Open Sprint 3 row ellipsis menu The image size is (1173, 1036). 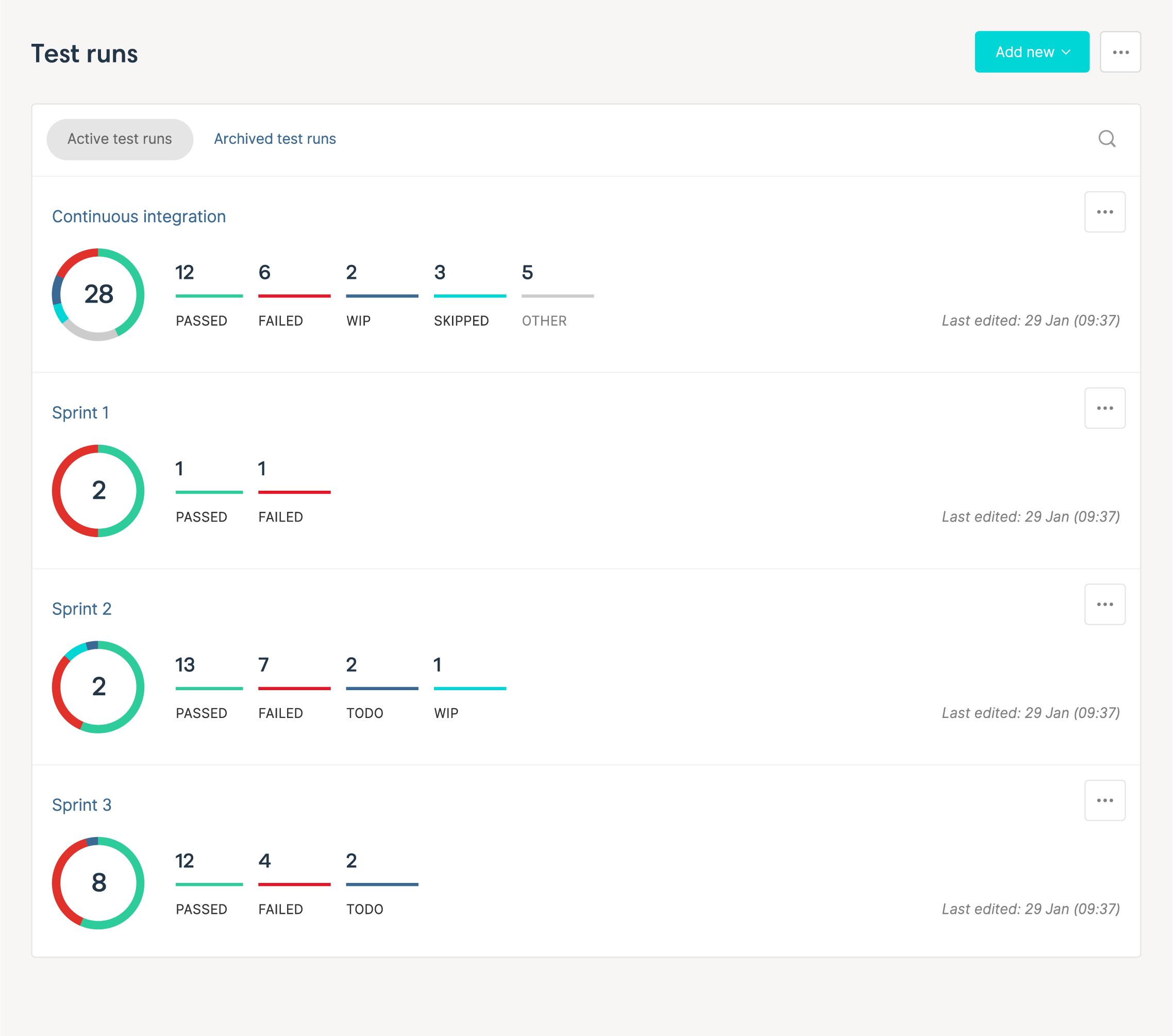click(1104, 800)
